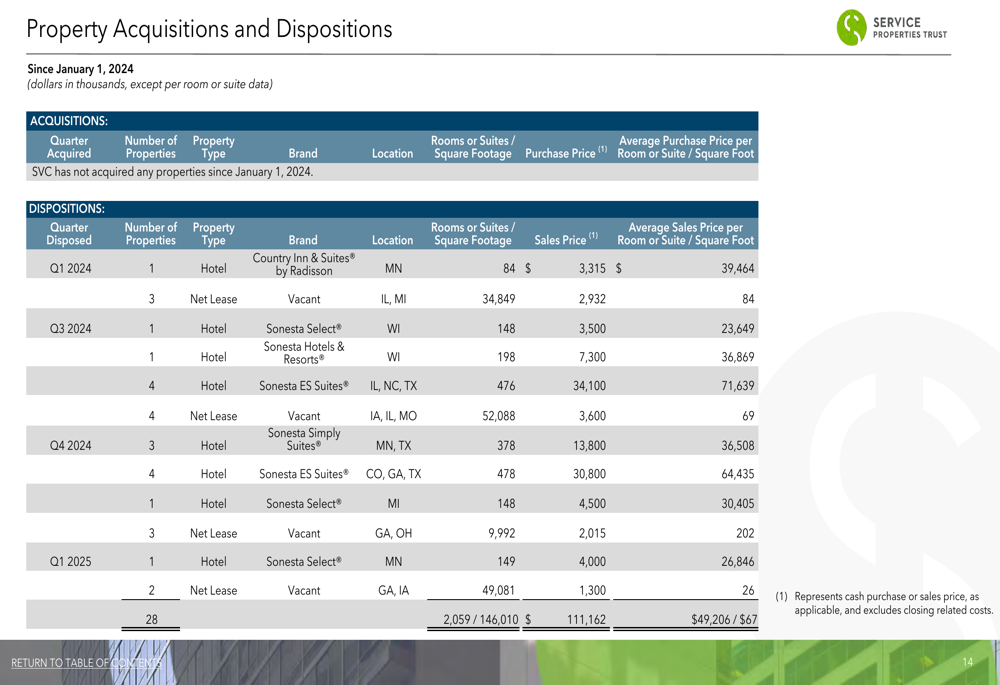Click the "26,846" average price value
1000x685 pixels.
click(x=738, y=561)
